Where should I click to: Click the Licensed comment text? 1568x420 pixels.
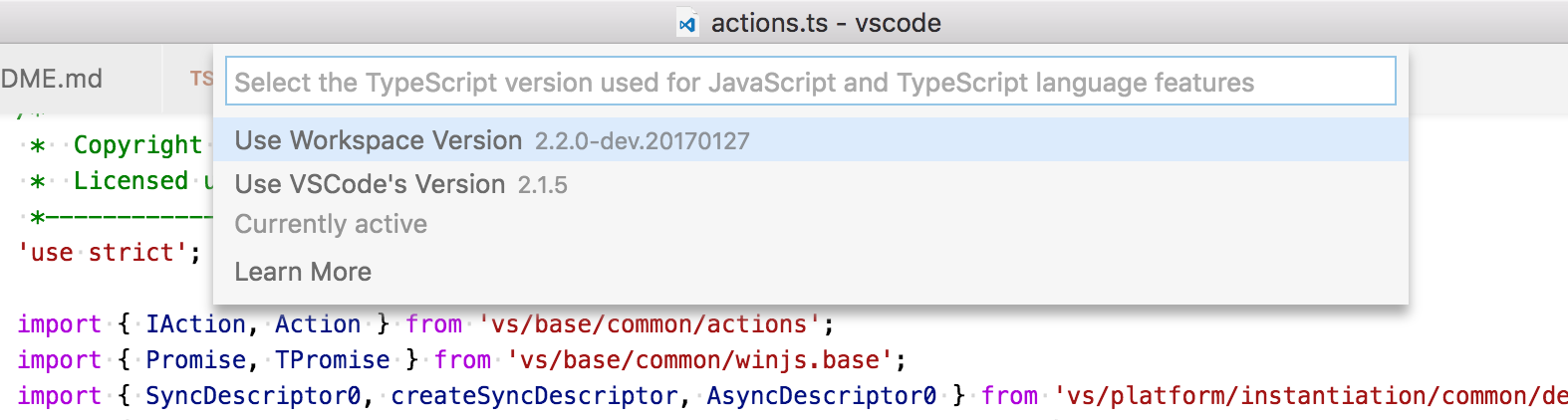tap(131, 181)
